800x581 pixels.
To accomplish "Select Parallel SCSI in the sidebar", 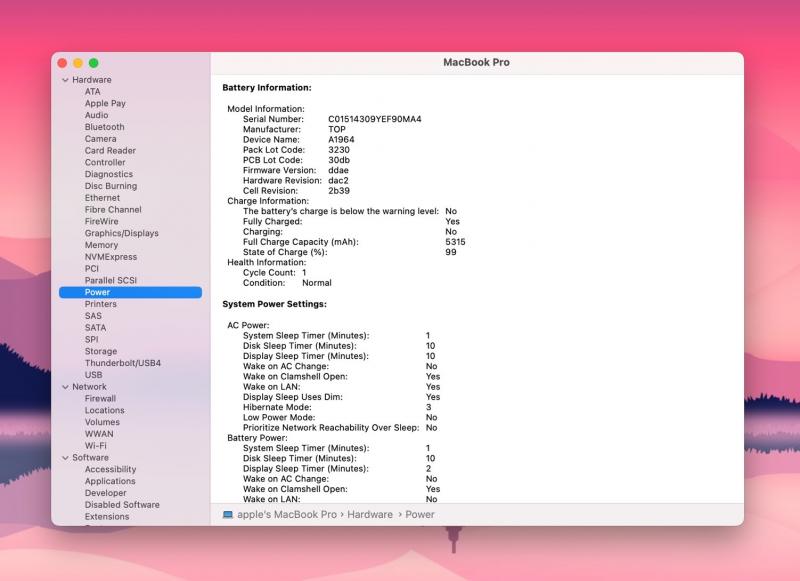I will click(x=111, y=280).
